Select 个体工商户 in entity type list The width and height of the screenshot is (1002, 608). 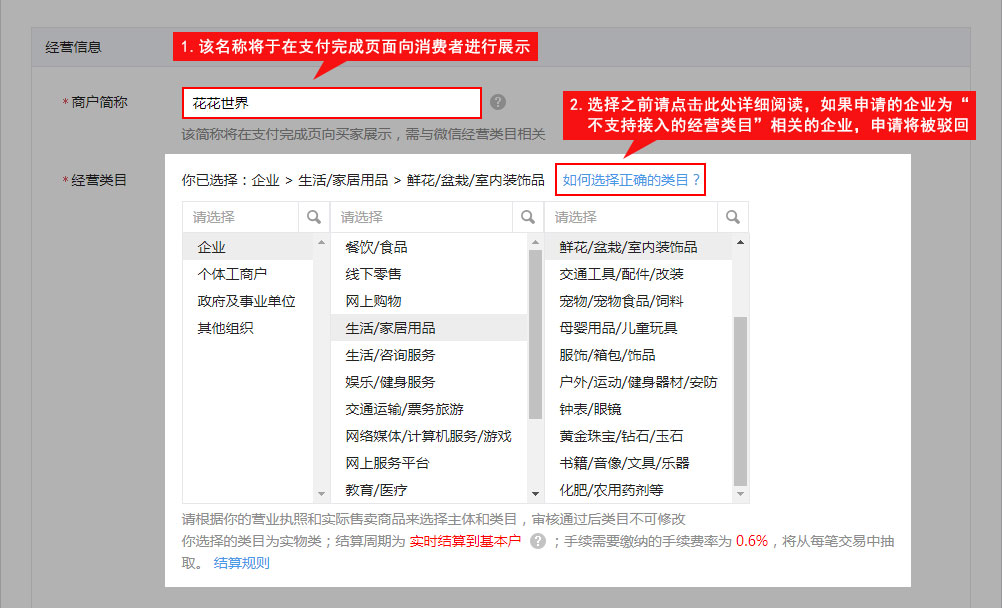[x=232, y=274]
